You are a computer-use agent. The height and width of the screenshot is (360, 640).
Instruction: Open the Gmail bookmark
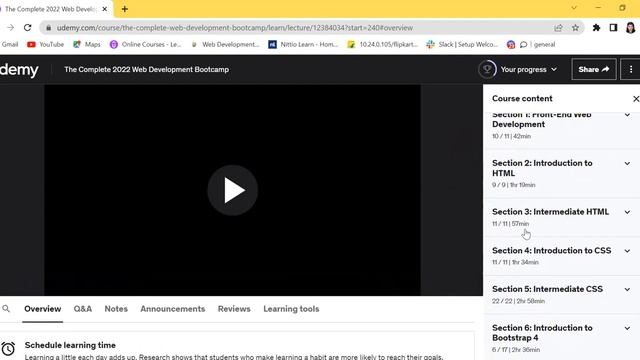(9, 44)
